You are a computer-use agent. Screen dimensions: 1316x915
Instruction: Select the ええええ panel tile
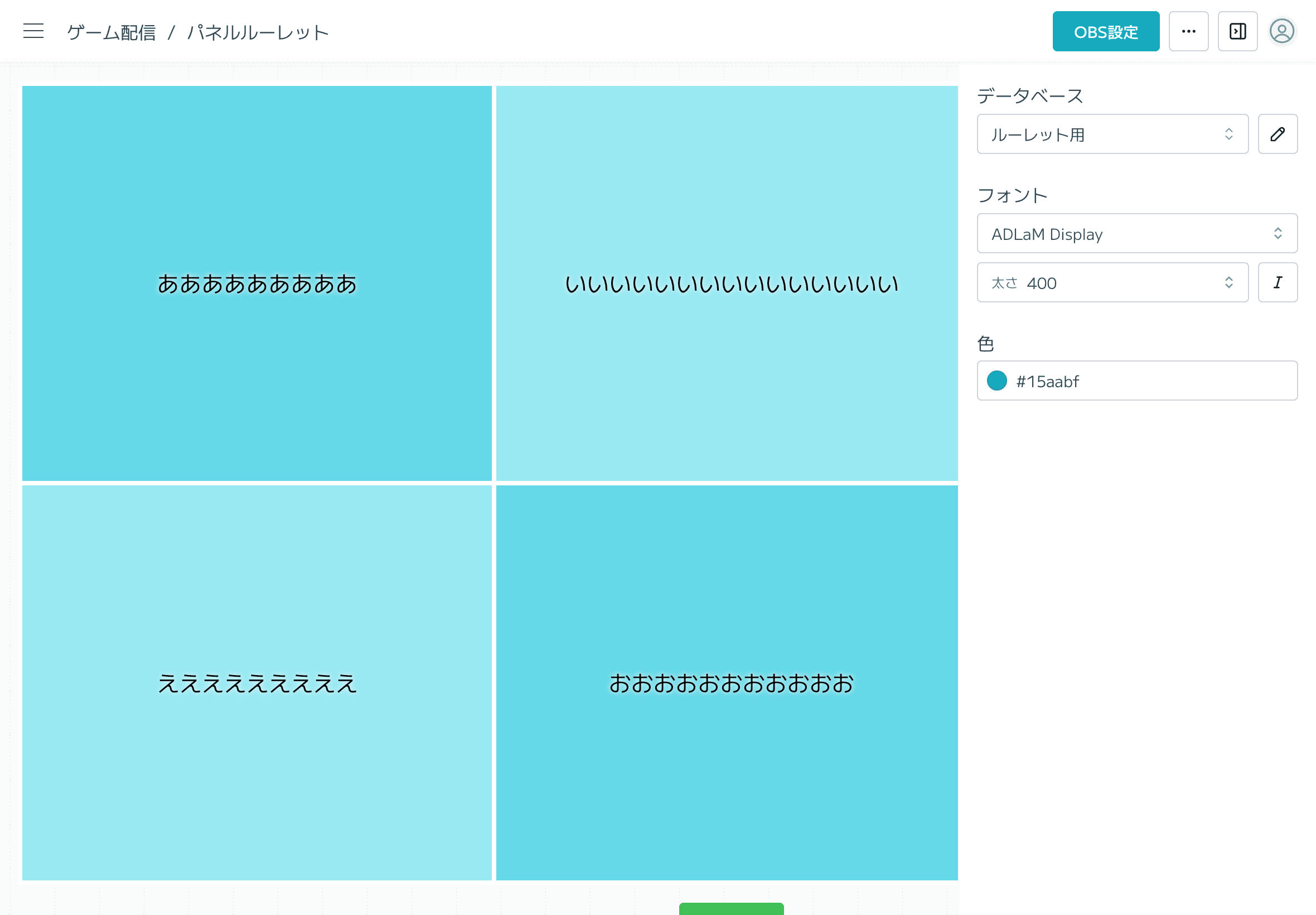[257, 682]
